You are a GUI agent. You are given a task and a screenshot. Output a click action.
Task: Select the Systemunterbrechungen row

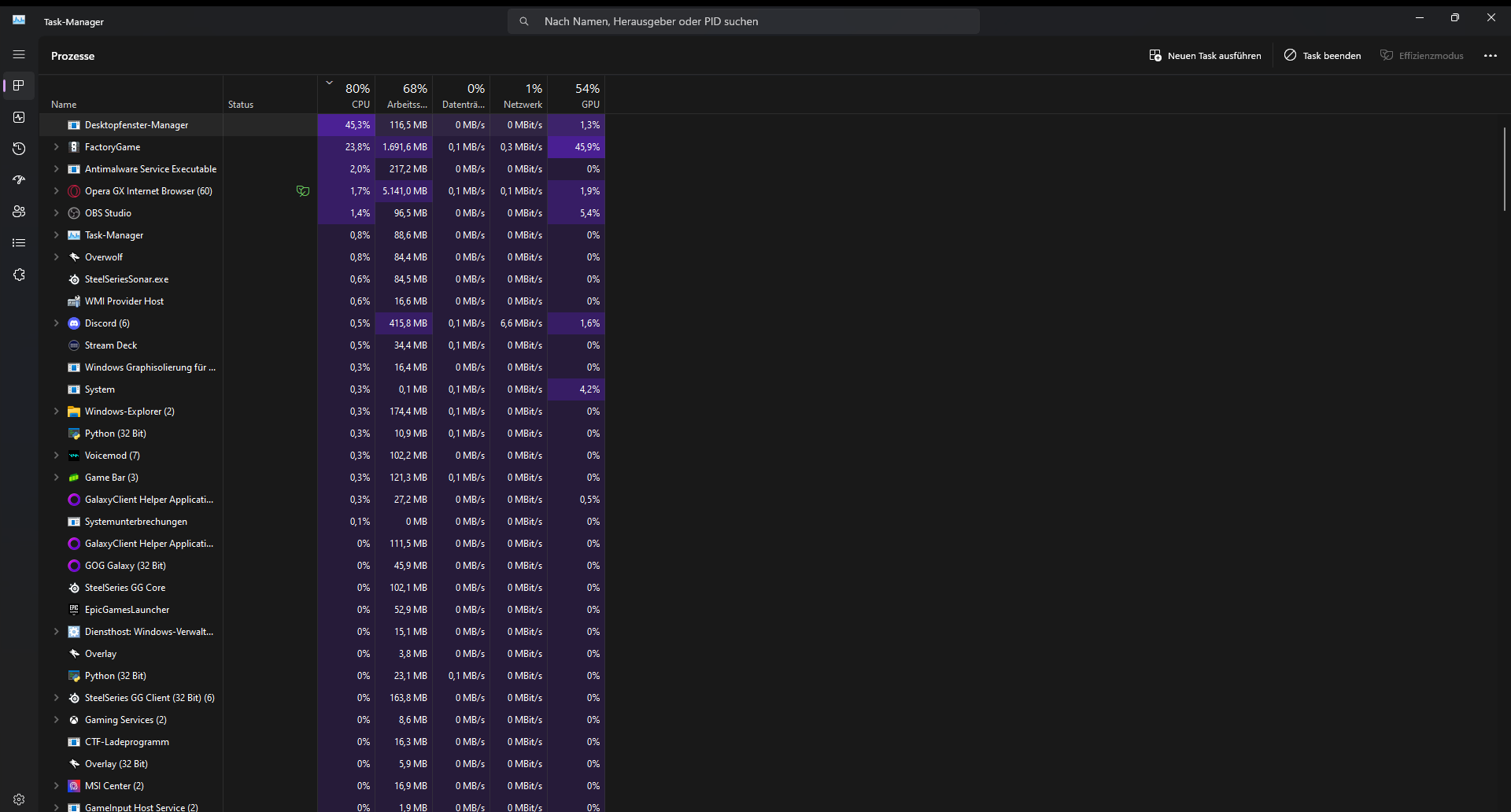click(322, 522)
